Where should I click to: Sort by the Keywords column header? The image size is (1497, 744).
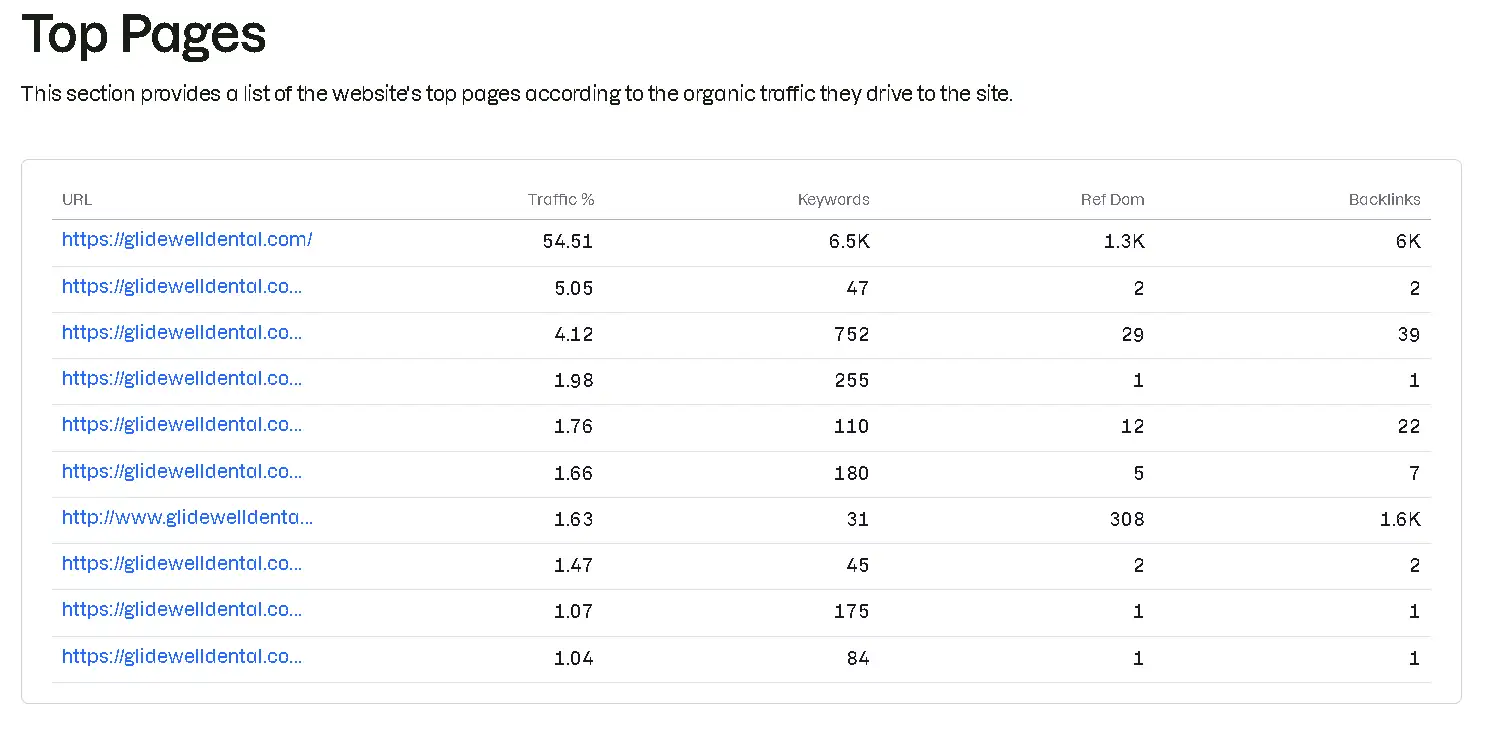(834, 199)
